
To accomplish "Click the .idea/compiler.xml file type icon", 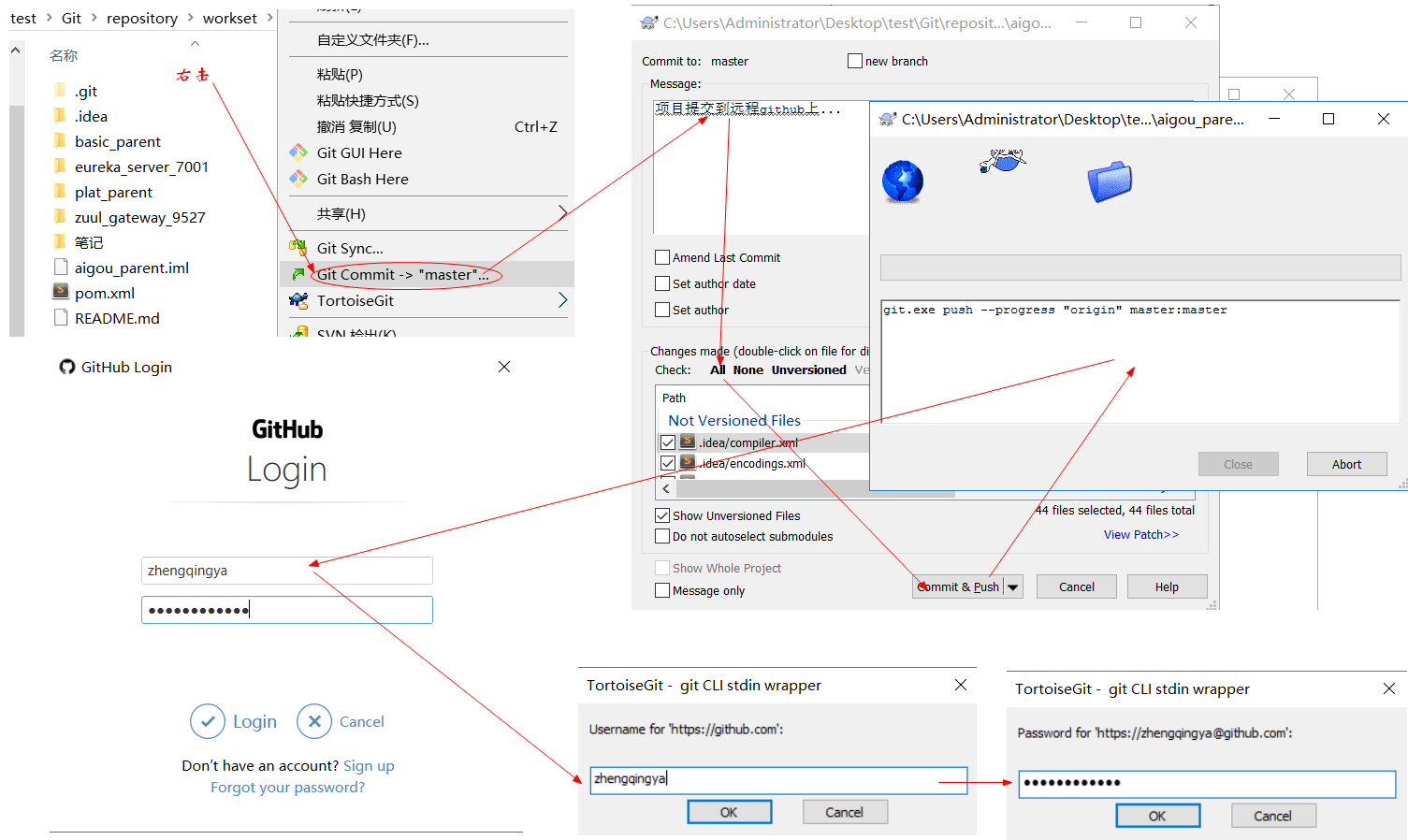I will click(688, 442).
